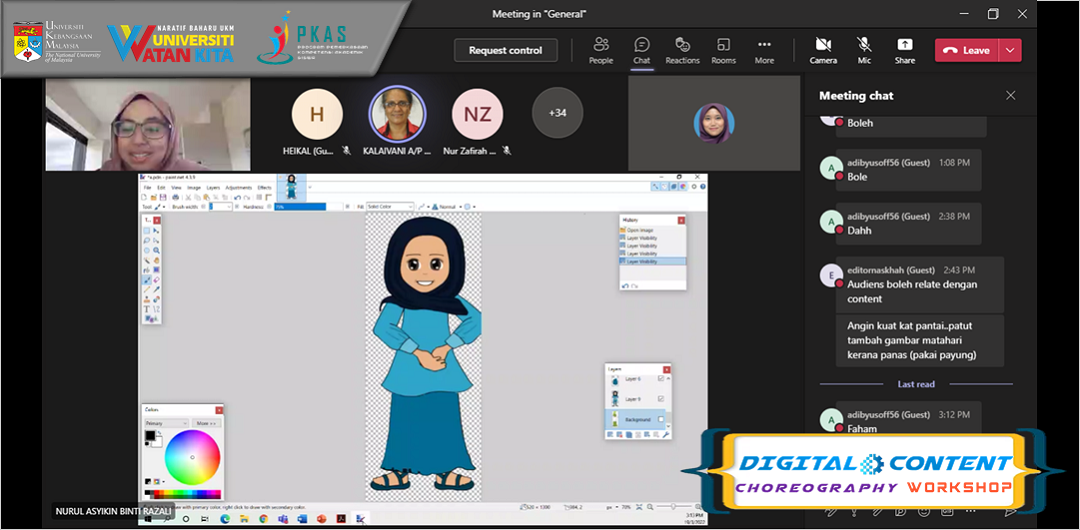Open the Rooms breakout icon

(723, 50)
